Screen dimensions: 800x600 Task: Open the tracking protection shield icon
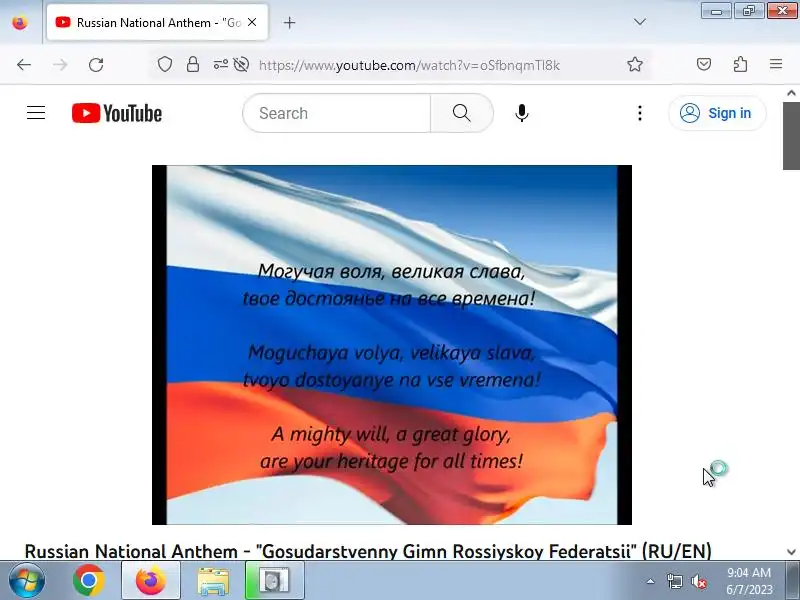[x=164, y=64]
